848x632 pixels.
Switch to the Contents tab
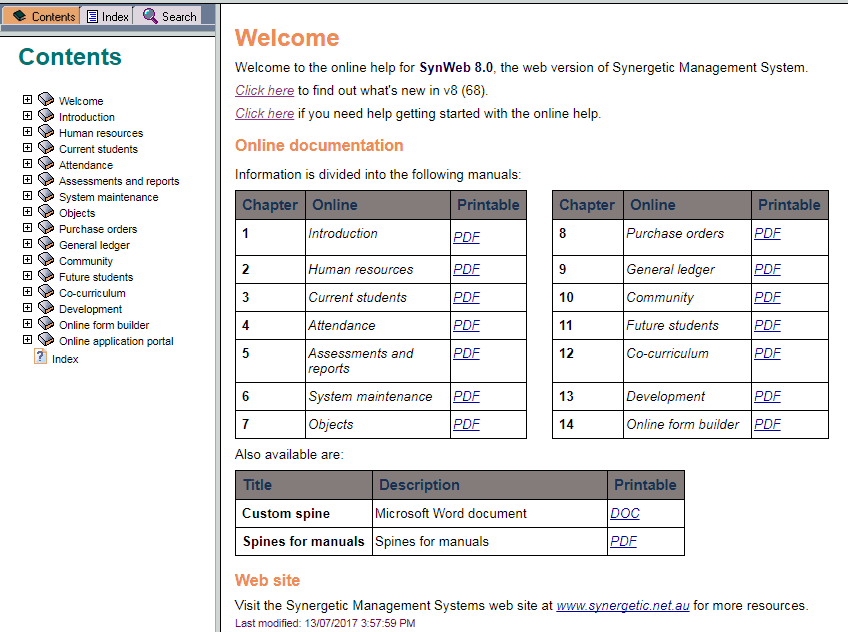tap(42, 16)
